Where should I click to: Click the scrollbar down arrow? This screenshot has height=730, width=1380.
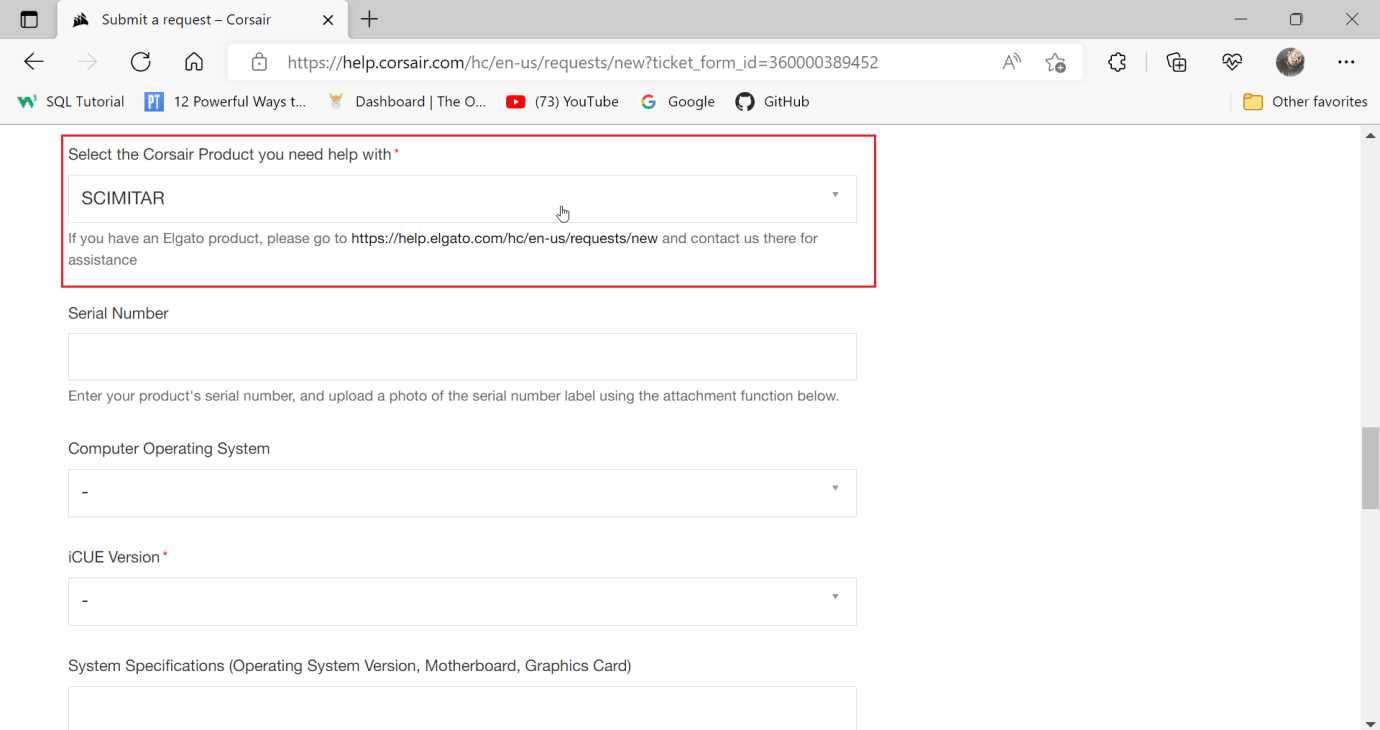(x=1370, y=722)
